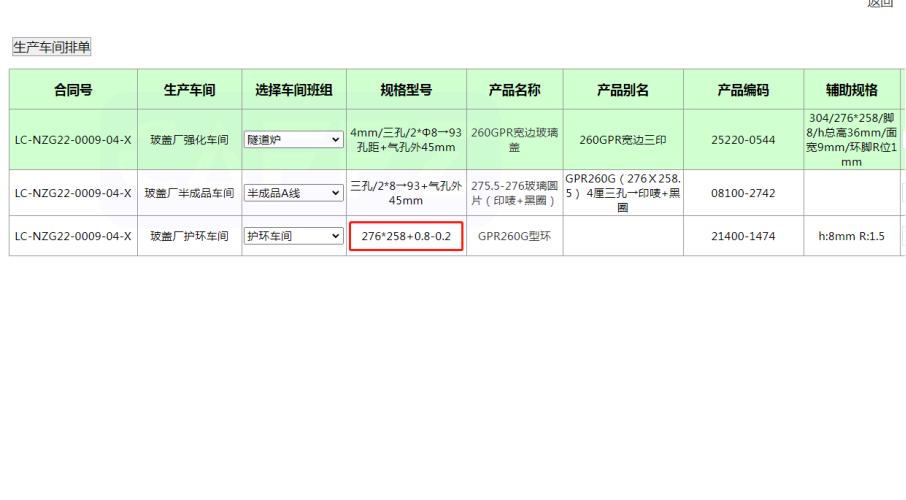This screenshot has width=906, height=500.
Task: Click the 合同号 column header
Action: click(x=73, y=90)
